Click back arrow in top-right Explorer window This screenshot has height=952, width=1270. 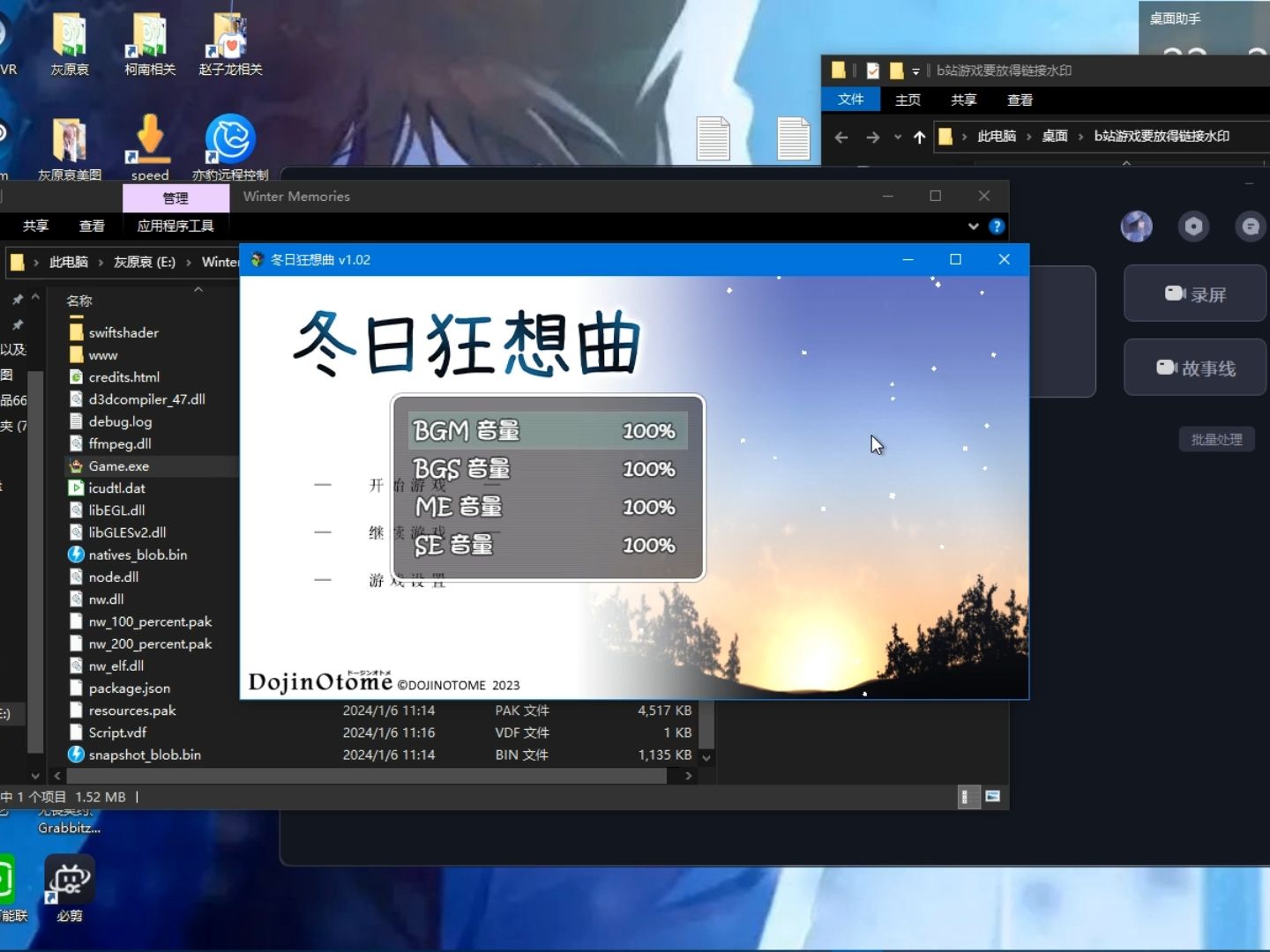[841, 137]
